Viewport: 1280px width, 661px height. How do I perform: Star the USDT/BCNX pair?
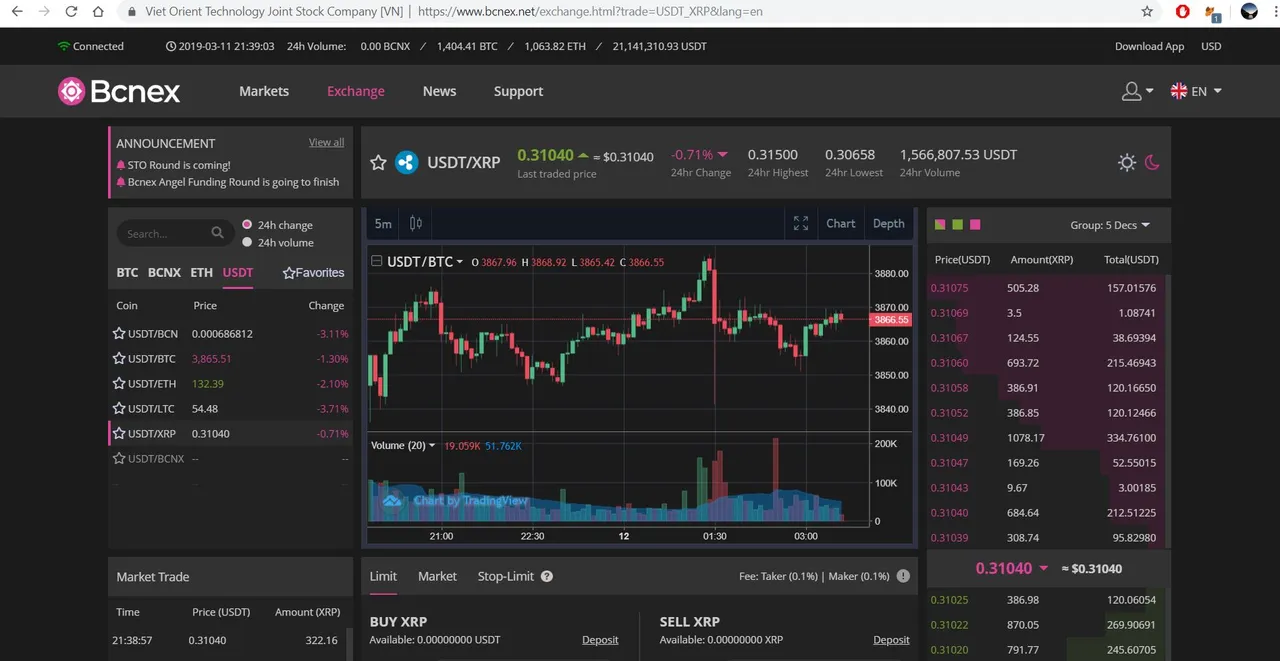click(119, 459)
